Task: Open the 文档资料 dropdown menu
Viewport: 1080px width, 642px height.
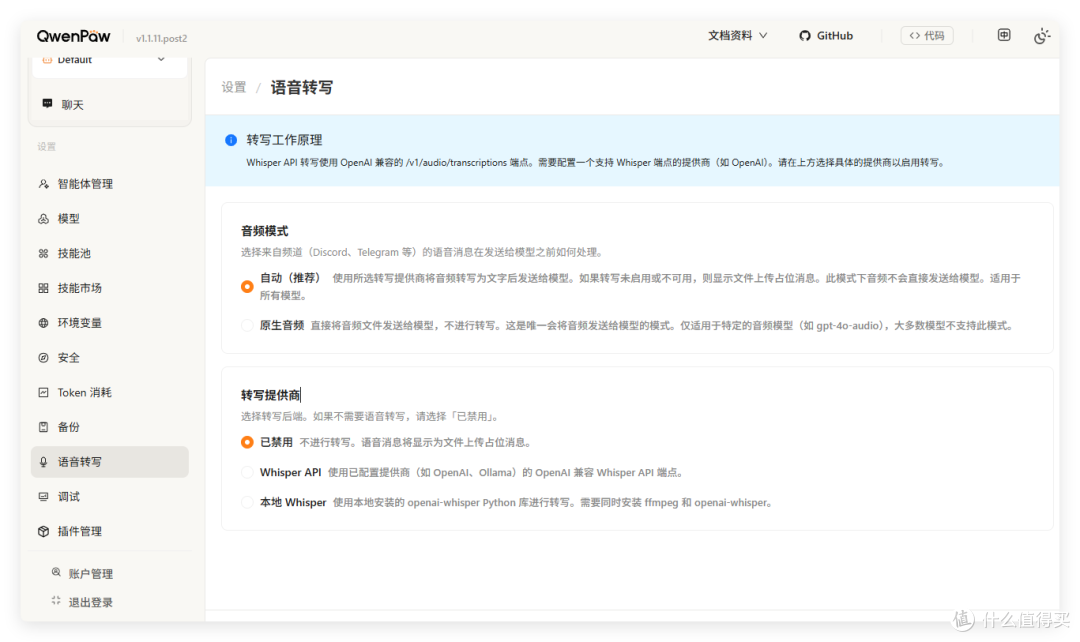Action: pyautogui.click(x=738, y=36)
